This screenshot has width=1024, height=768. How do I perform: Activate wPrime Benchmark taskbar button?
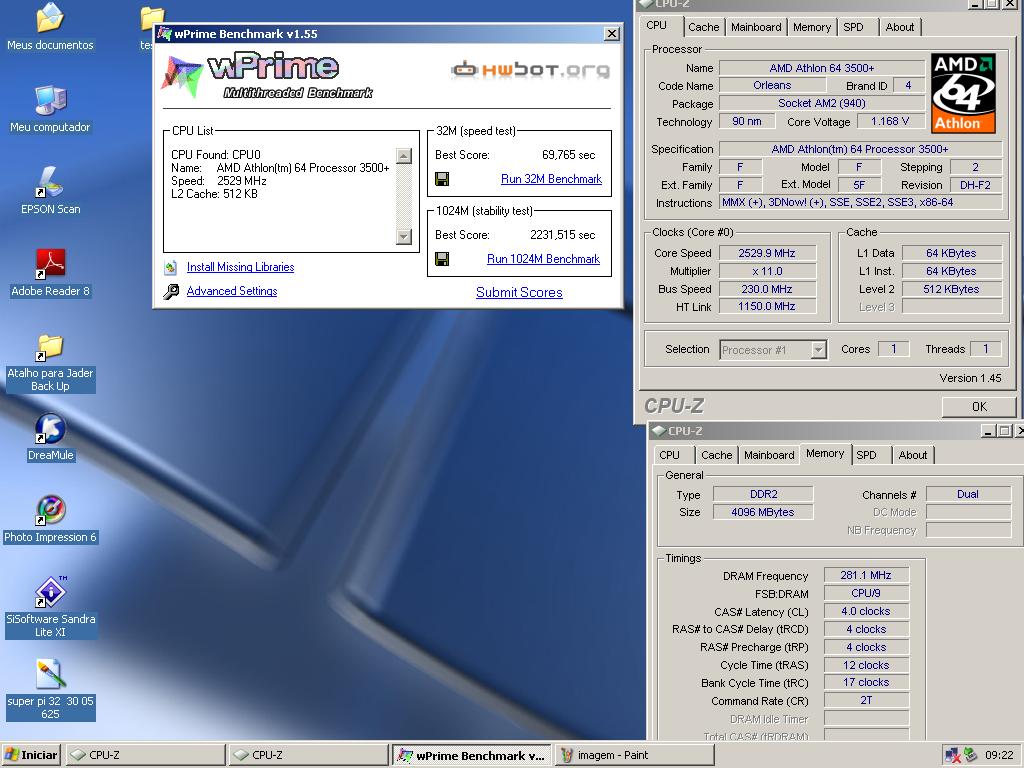tap(472, 755)
